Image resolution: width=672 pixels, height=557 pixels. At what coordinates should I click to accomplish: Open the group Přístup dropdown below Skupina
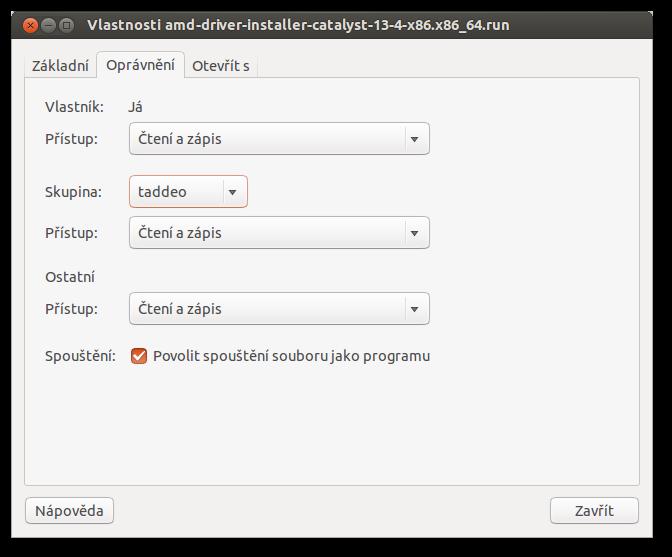point(279,233)
